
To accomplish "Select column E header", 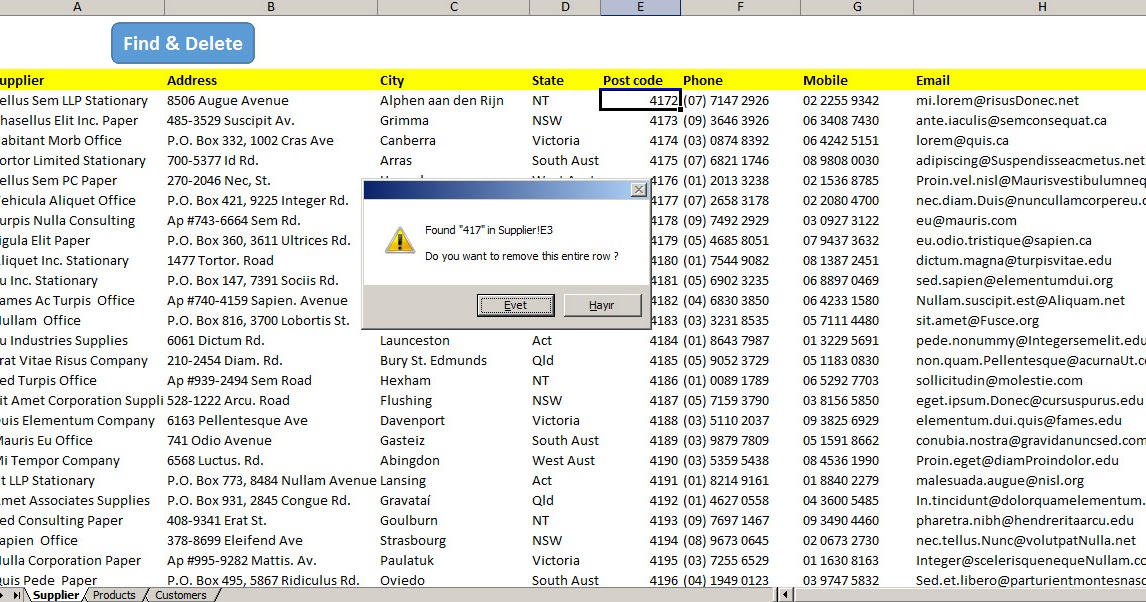I will (x=640, y=6).
